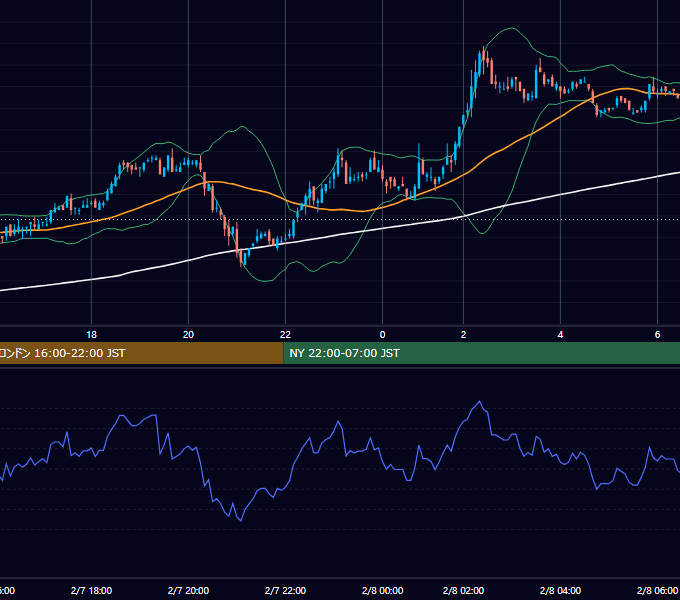Select the NY 22:00-07:00 JST session bar

481,353
